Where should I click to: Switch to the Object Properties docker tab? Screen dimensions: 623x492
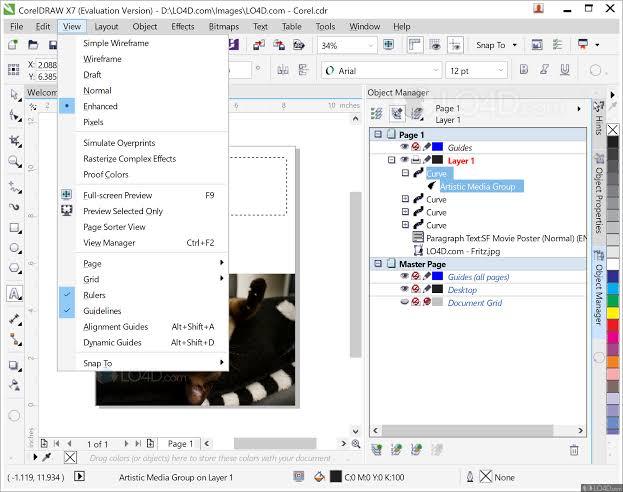click(599, 194)
